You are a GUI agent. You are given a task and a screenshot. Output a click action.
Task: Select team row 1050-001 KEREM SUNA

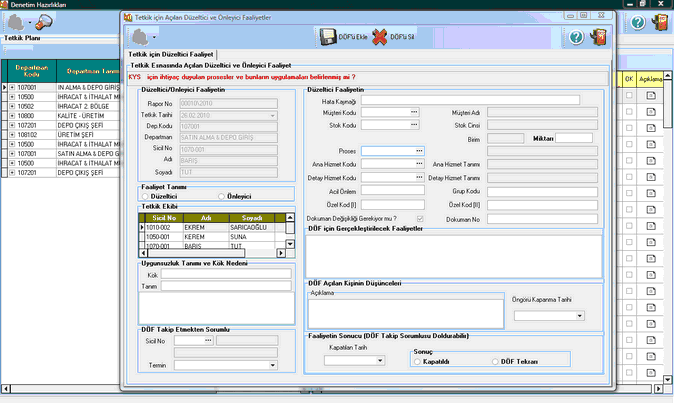[212, 237]
